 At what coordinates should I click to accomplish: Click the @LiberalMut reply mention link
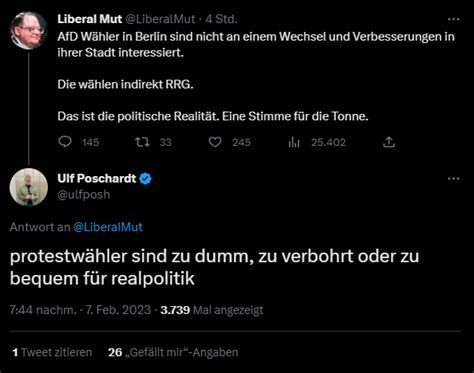tap(108, 227)
